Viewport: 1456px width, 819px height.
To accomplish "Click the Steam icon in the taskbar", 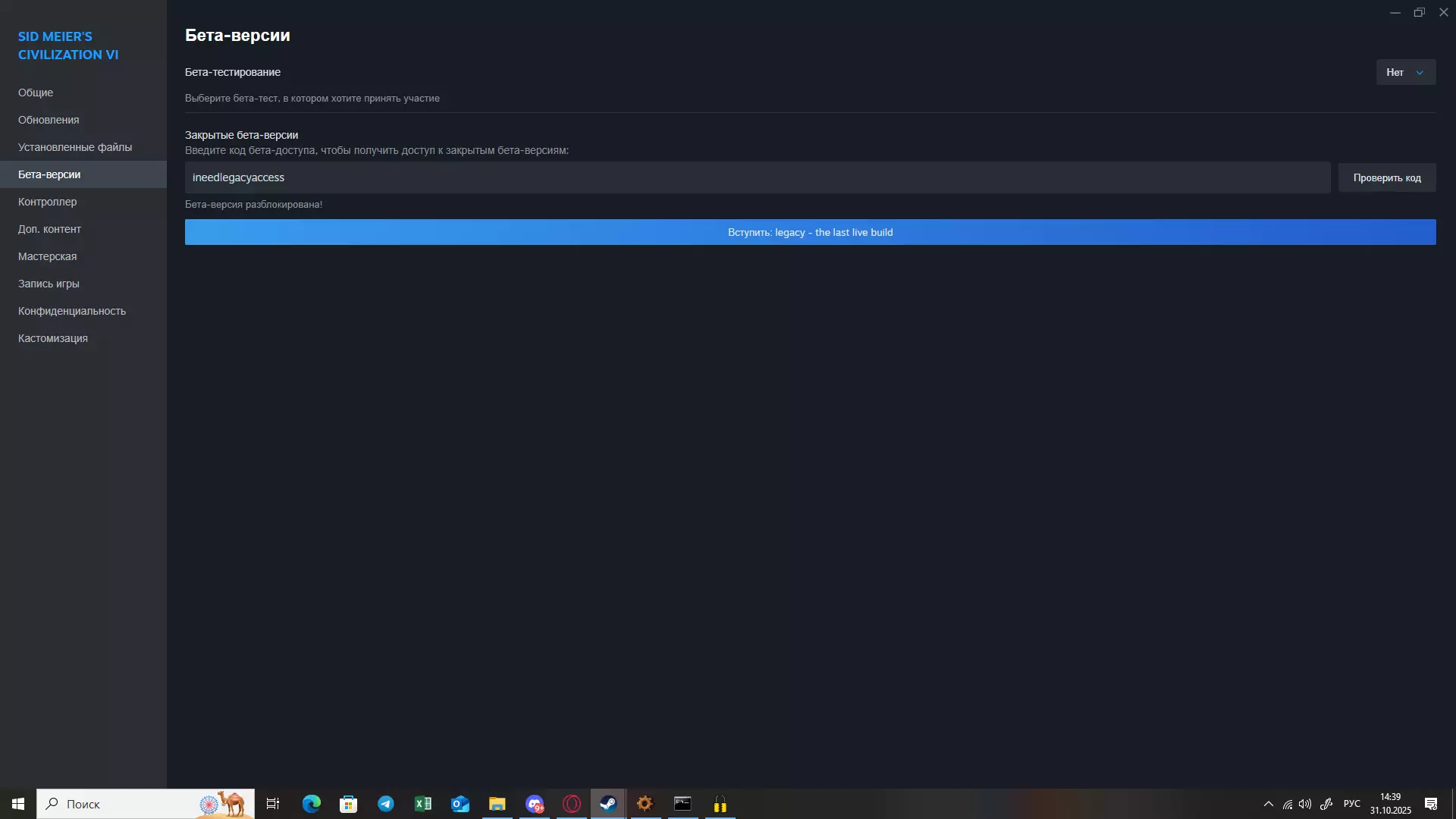I will tap(608, 804).
